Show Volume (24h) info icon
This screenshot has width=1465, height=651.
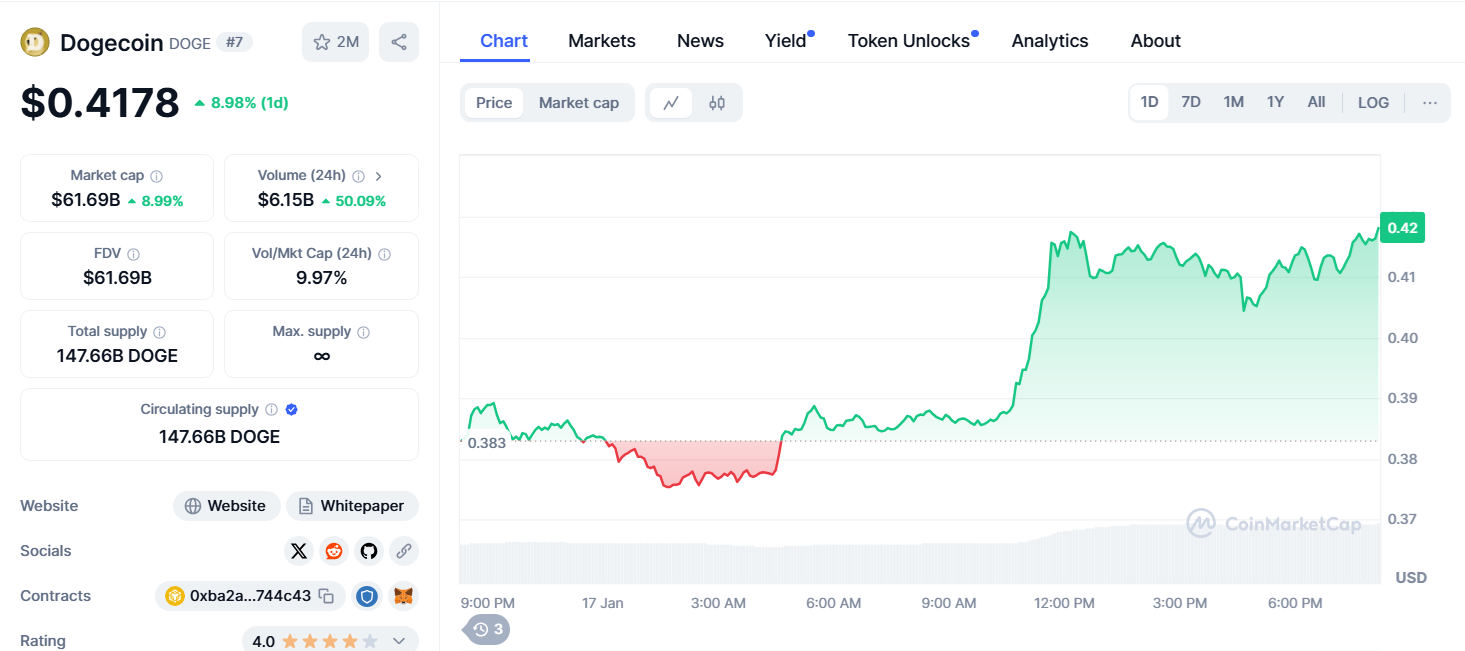[359, 176]
